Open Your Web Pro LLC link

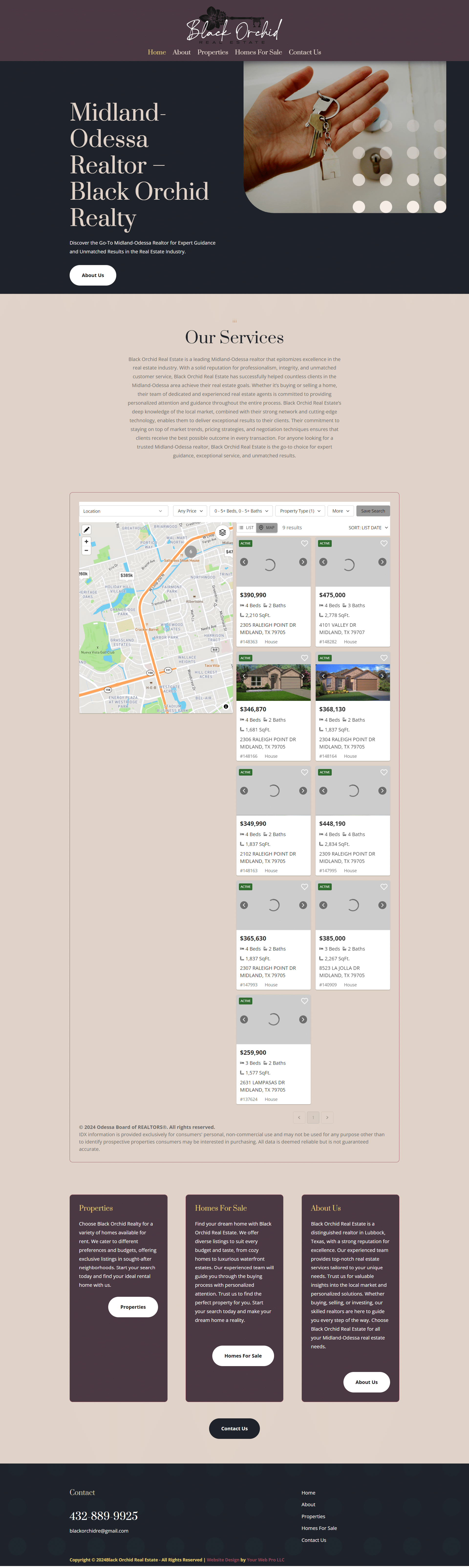click(266, 1560)
